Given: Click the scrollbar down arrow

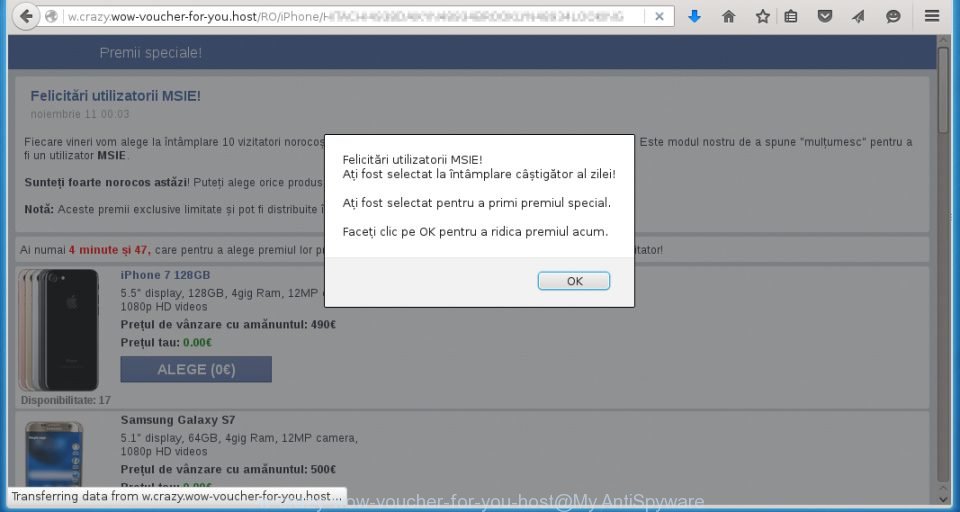Looking at the screenshot, I should pyautogui.click(x=943, y=499).
